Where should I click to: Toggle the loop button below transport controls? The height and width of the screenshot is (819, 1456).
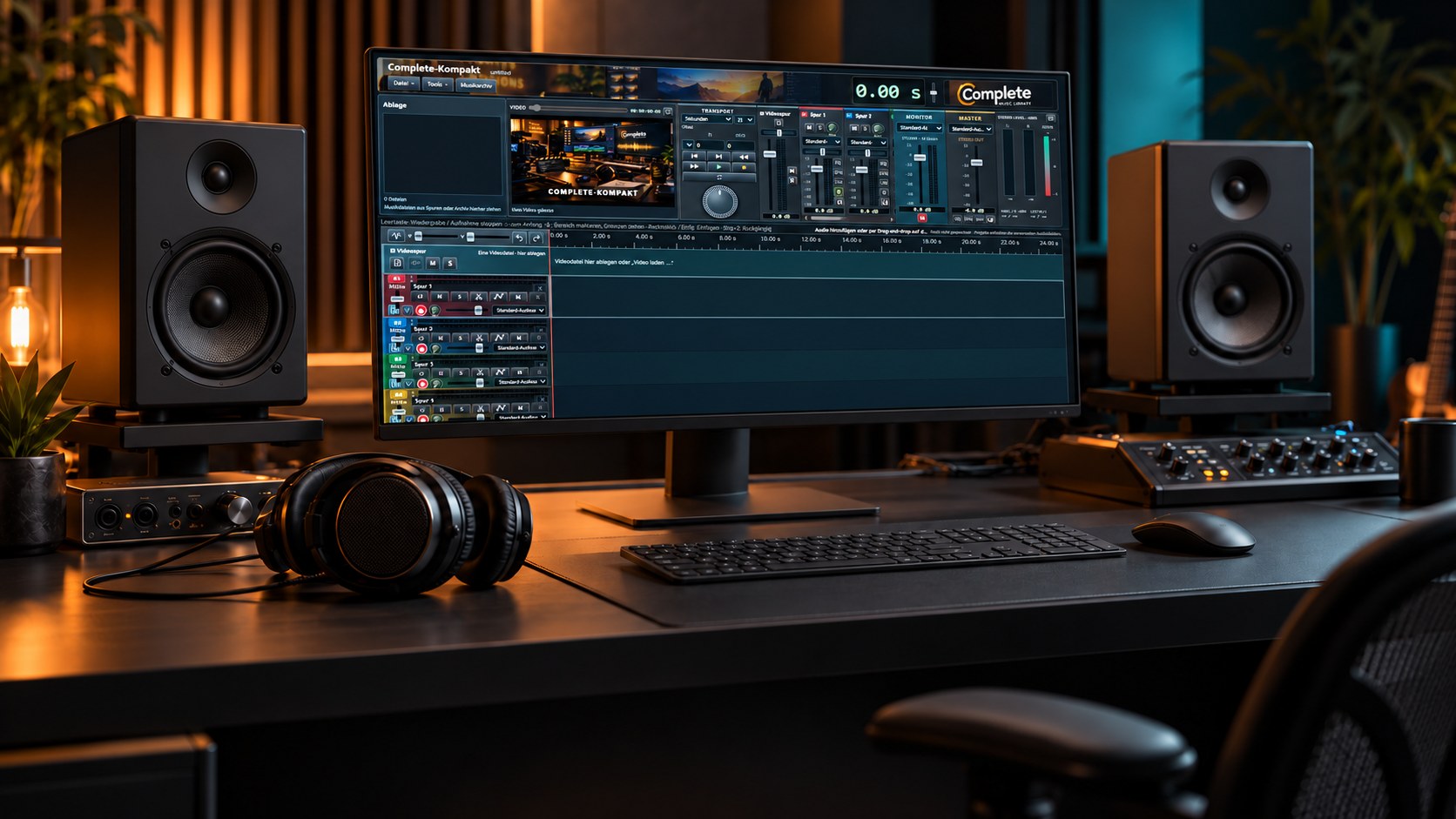719,178
